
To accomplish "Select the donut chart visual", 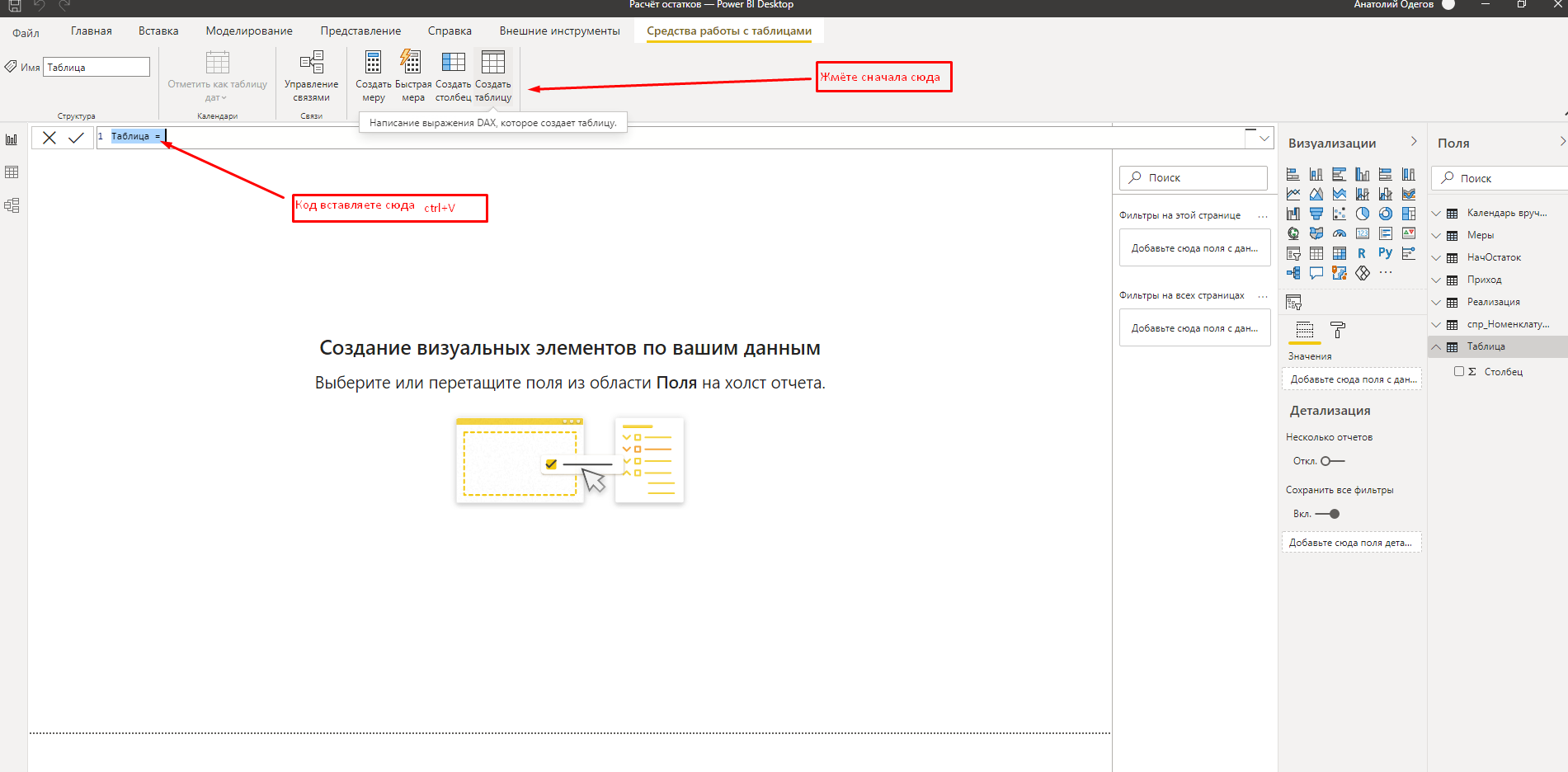I will 1386,214.
